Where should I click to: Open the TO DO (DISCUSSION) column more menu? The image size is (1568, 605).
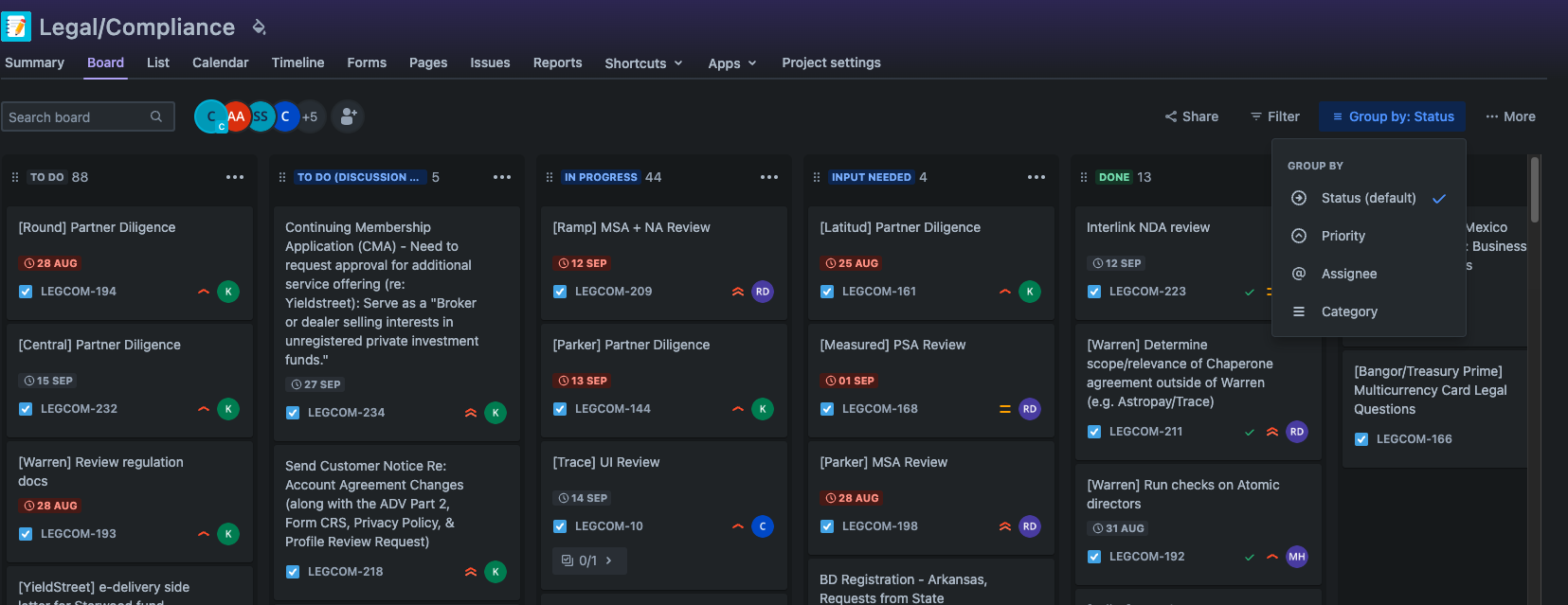click(502, 177)
